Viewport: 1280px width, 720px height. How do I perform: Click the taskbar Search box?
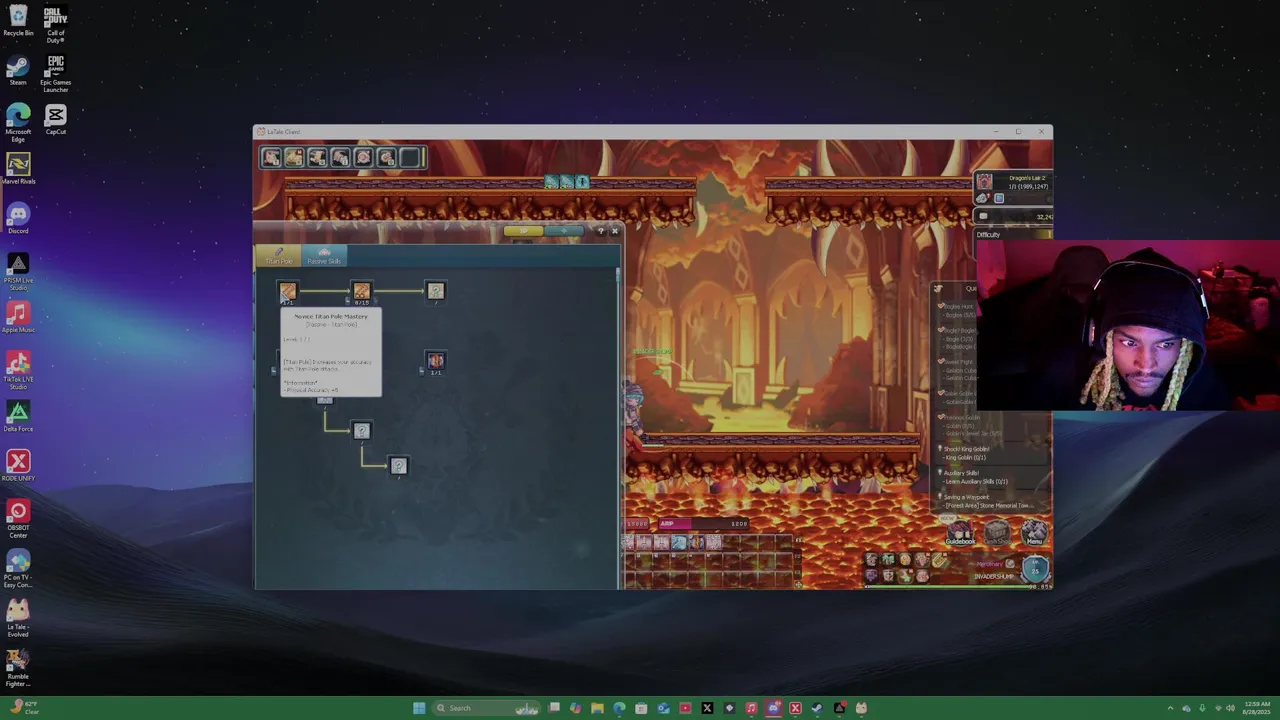click(x=487, y=708)
